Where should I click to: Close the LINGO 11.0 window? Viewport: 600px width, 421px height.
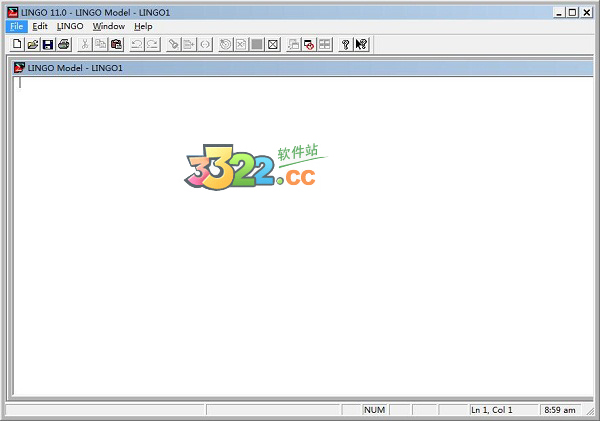587,13
